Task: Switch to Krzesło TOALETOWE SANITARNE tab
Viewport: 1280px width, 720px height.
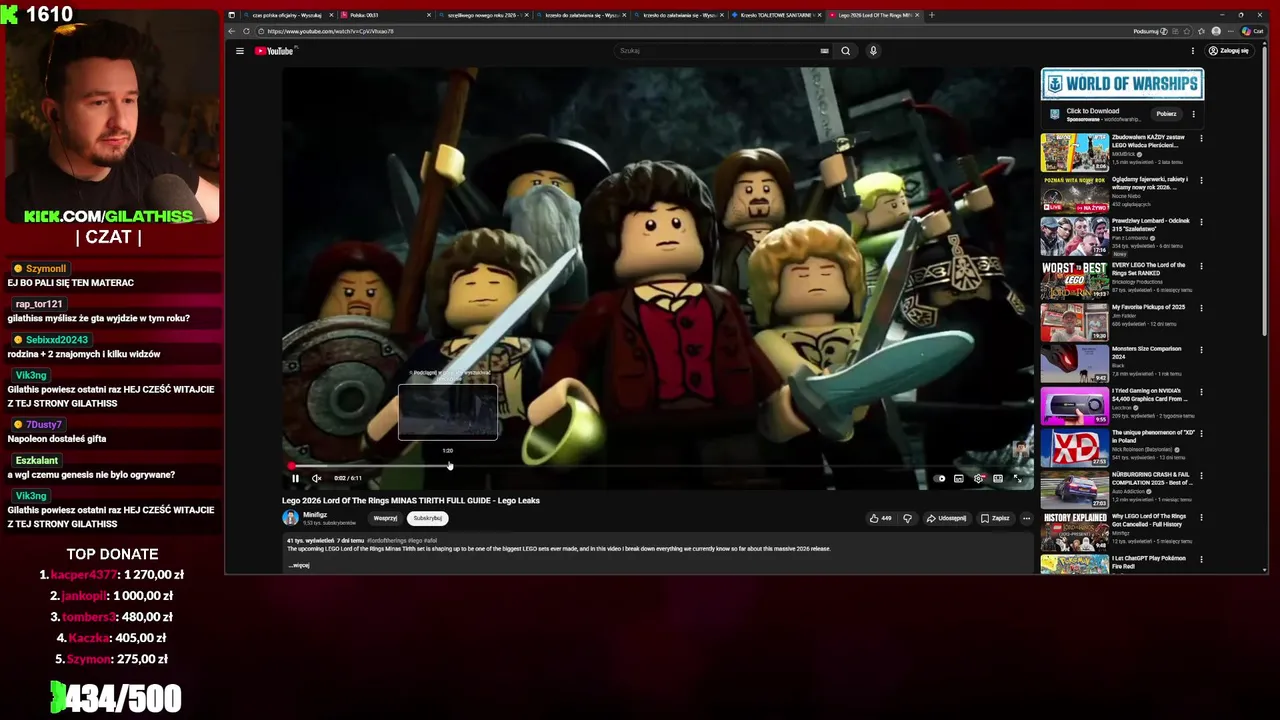Action: coord(775,15)
